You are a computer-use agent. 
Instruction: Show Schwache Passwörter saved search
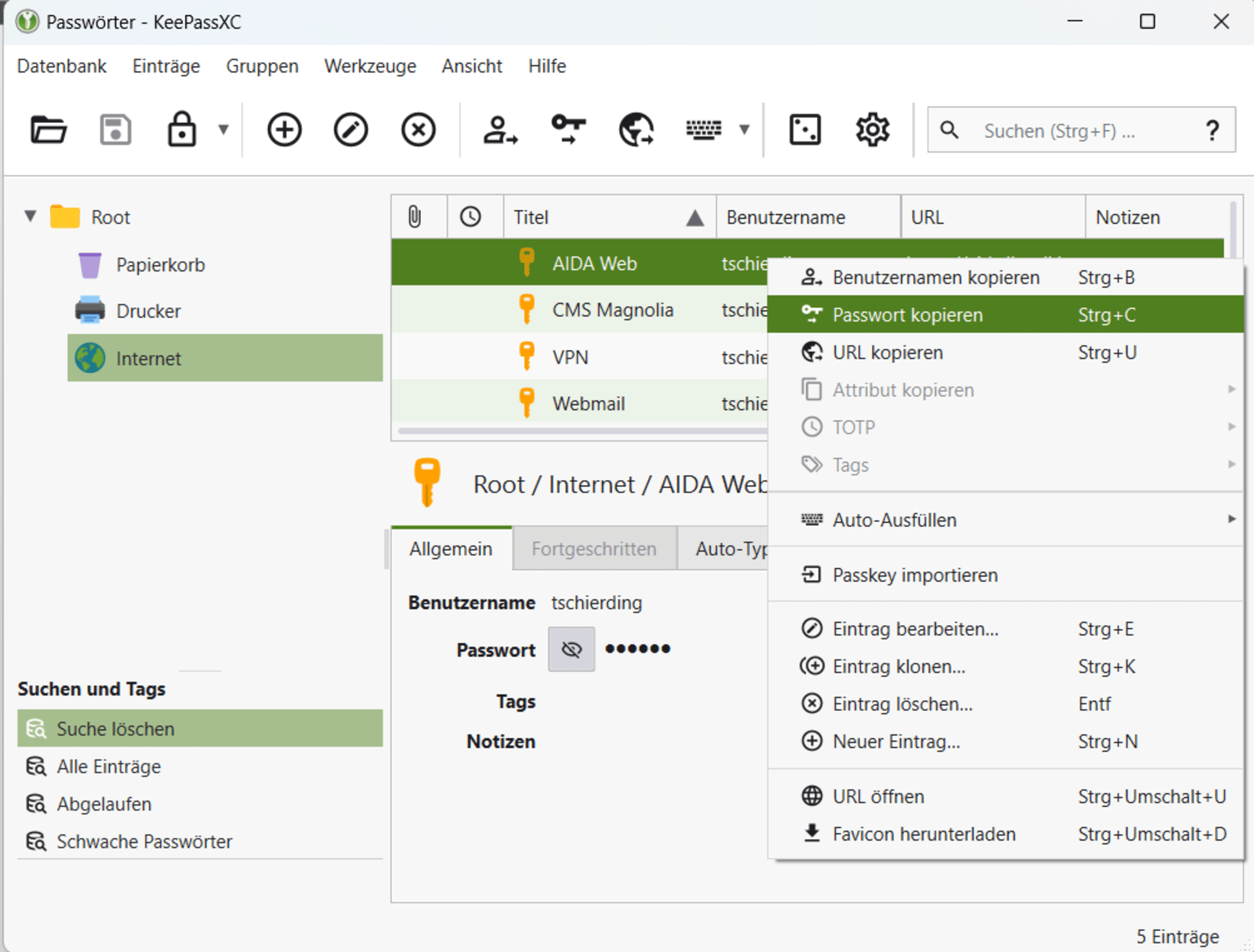(x=200, y=841)
